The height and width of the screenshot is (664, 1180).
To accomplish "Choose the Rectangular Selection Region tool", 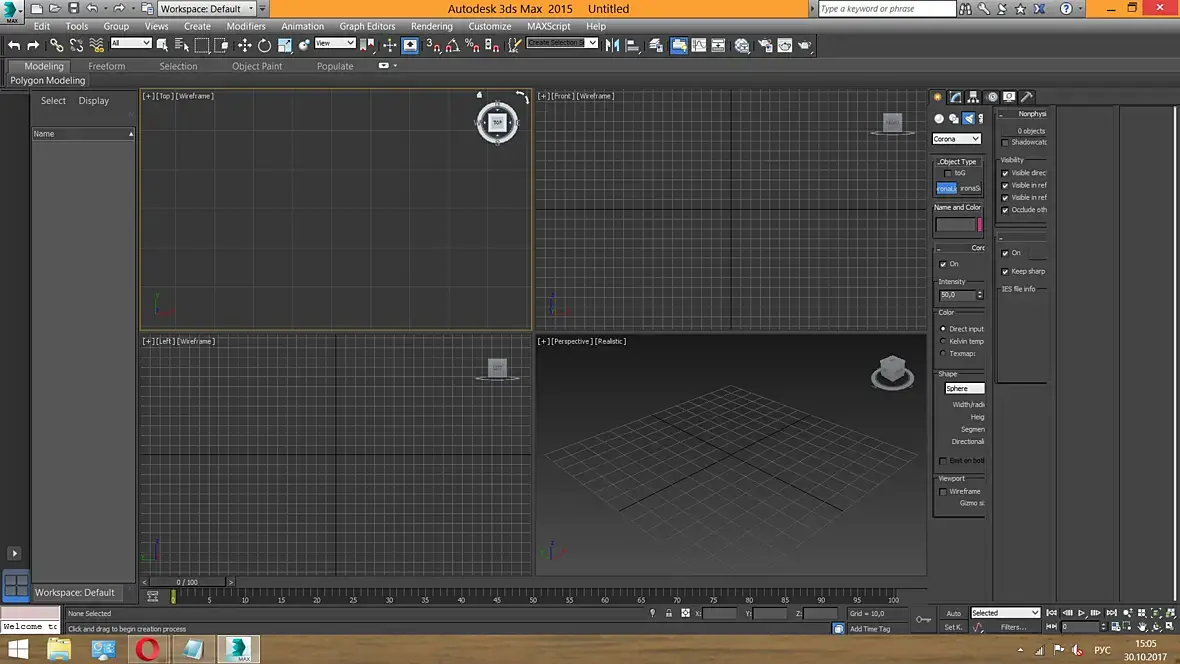I will (x=202, y=45).
